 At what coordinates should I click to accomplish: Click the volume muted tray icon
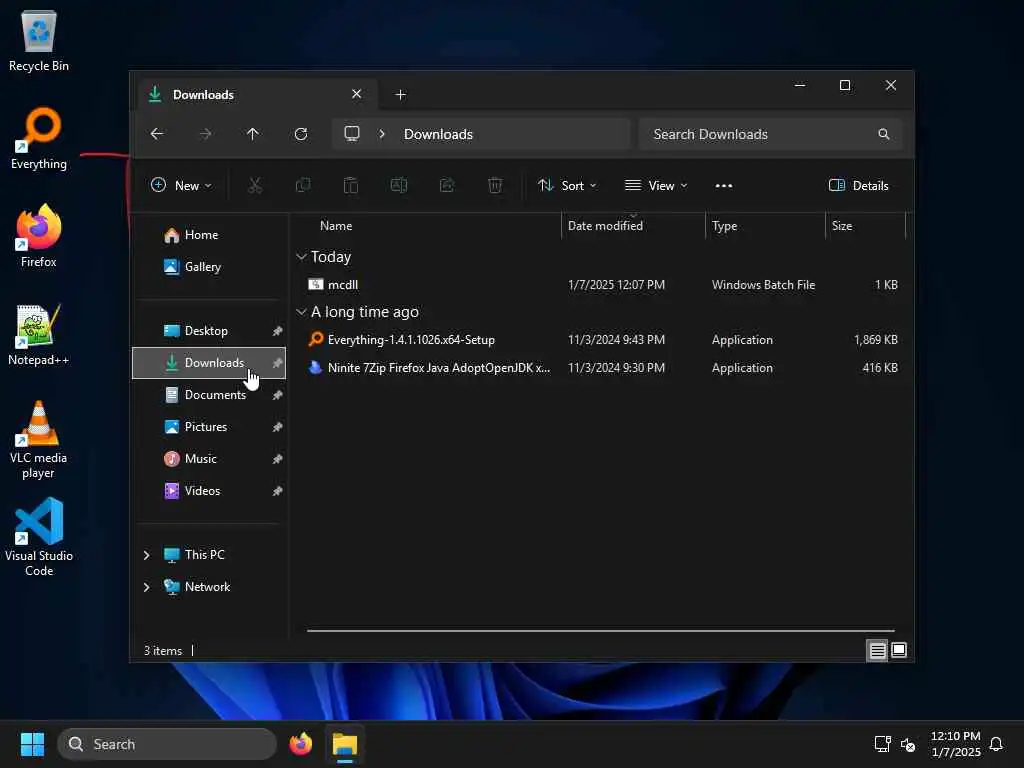coord(908,744)
